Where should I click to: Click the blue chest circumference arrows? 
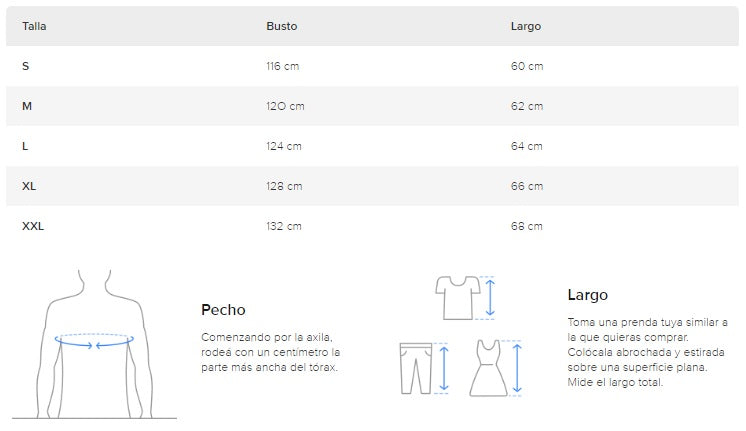(93, 342)
